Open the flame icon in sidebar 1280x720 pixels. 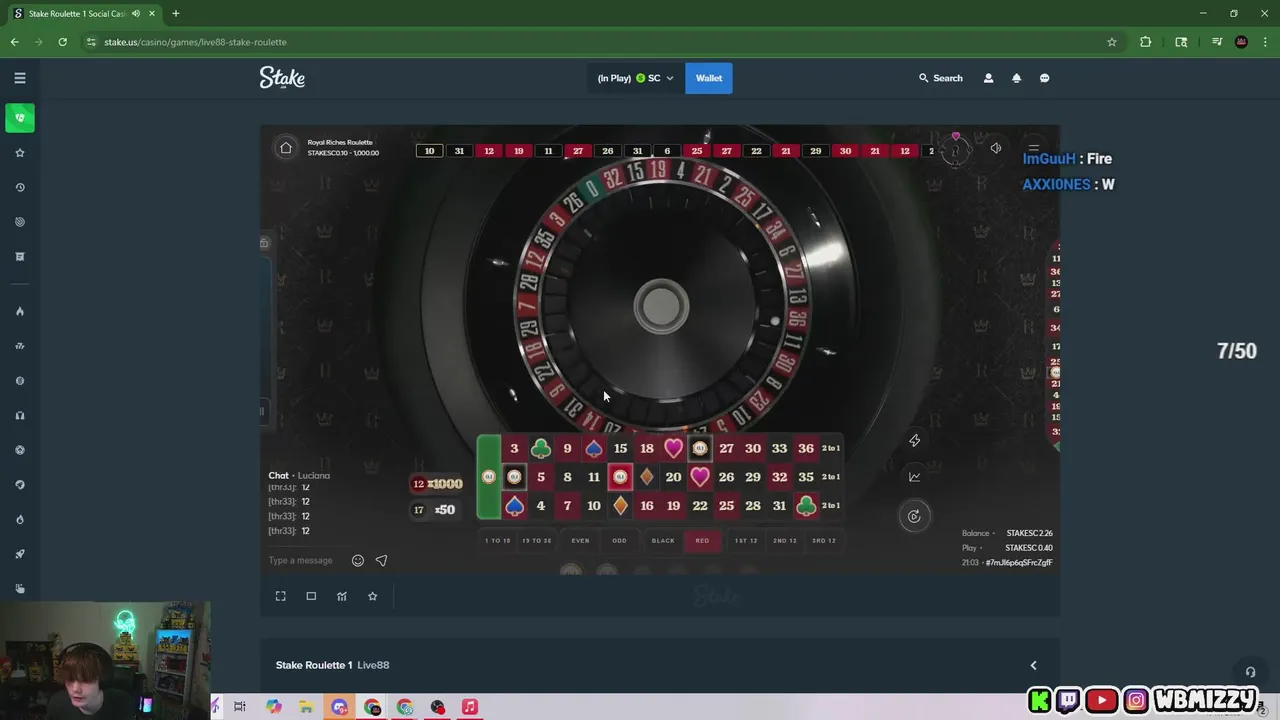coord(19,311)
